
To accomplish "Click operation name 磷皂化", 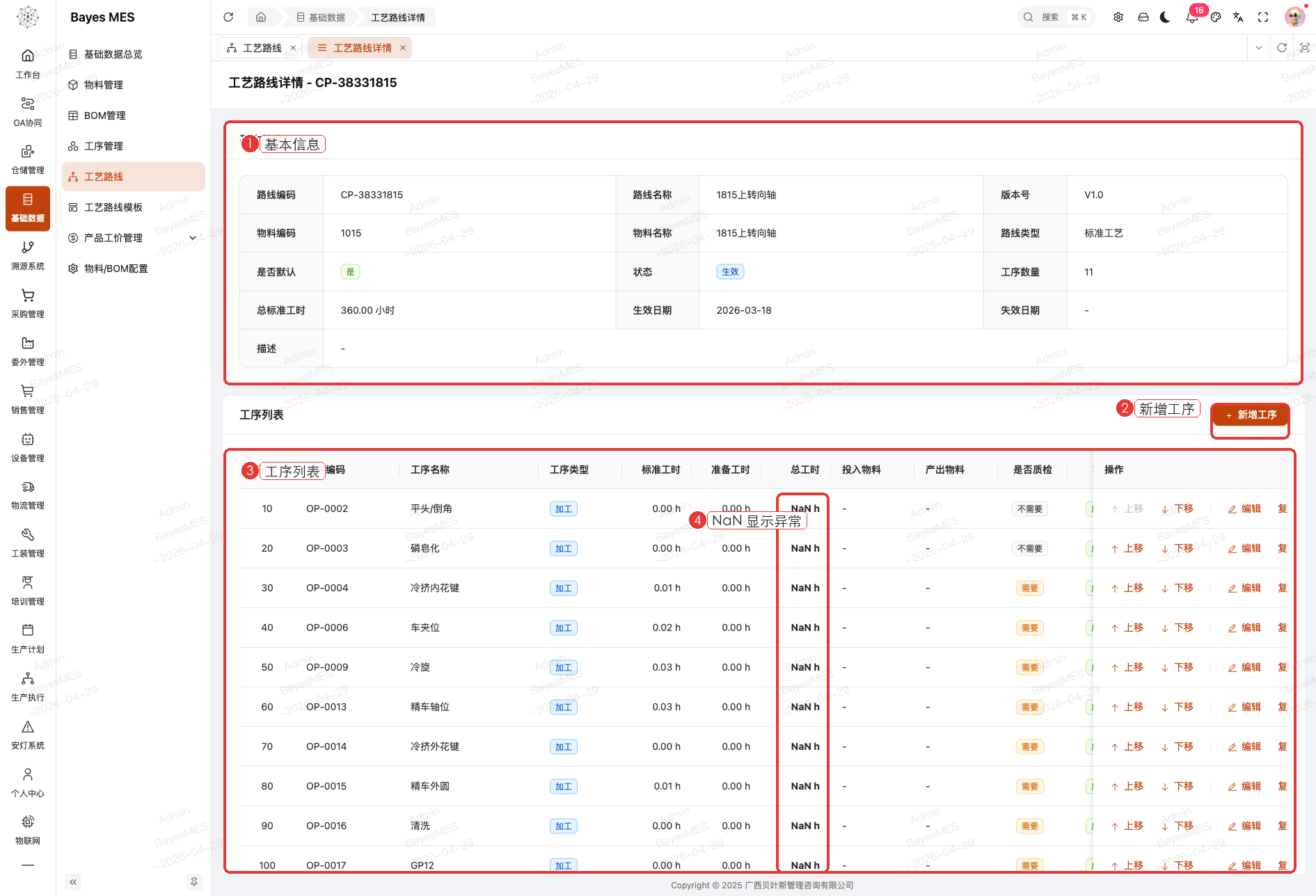I will coord(425,548).
